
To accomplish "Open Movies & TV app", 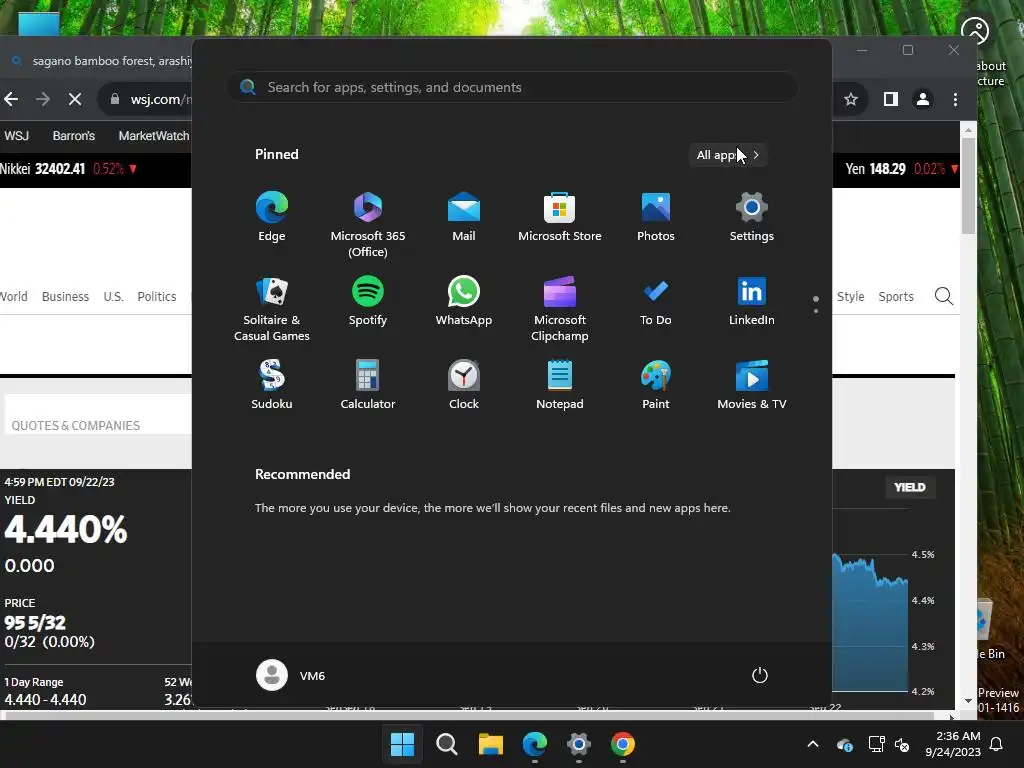I will (x=752, y=385).
